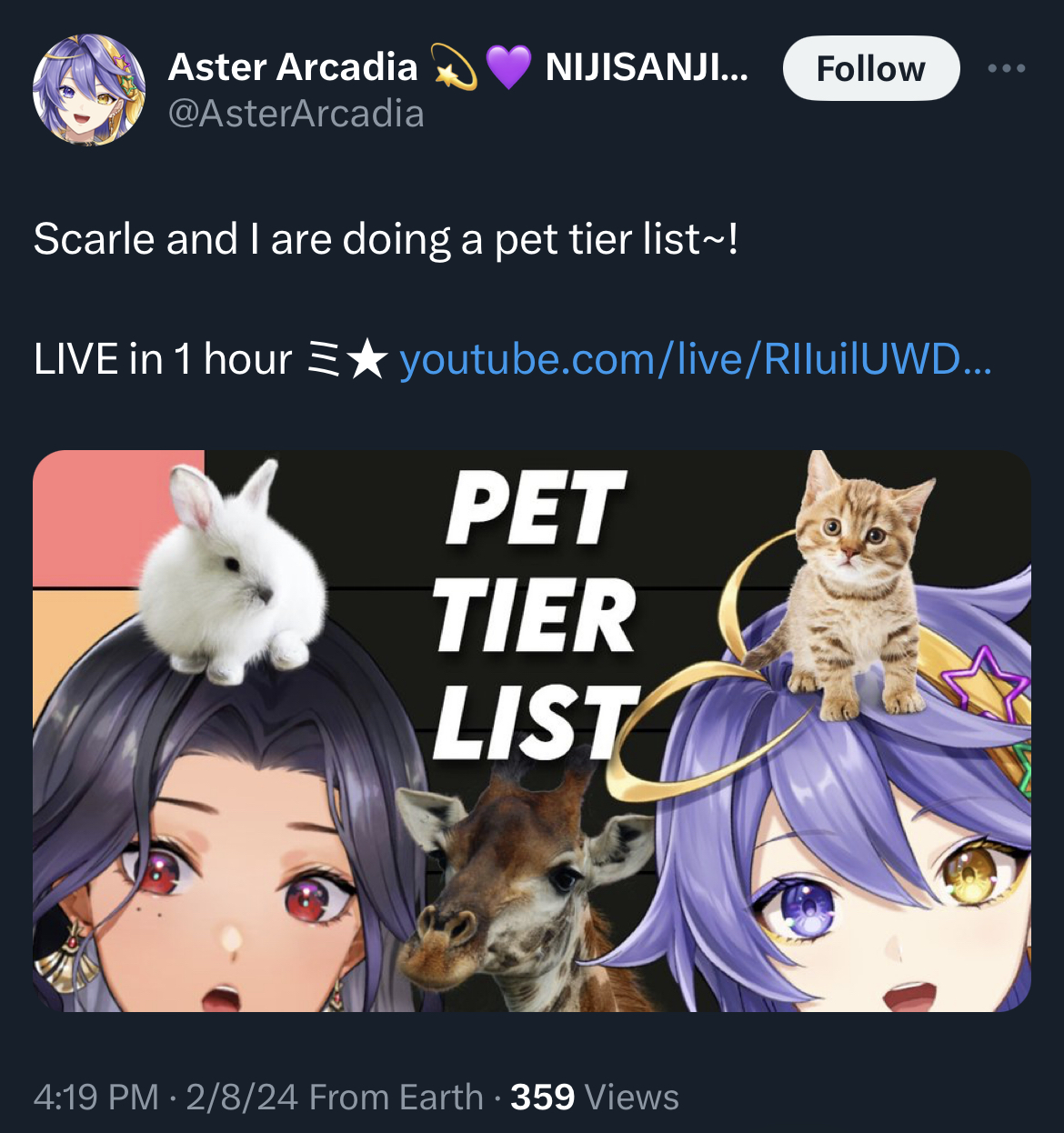Click the Follow button
1064x1133 pixels.
(870, 68)
